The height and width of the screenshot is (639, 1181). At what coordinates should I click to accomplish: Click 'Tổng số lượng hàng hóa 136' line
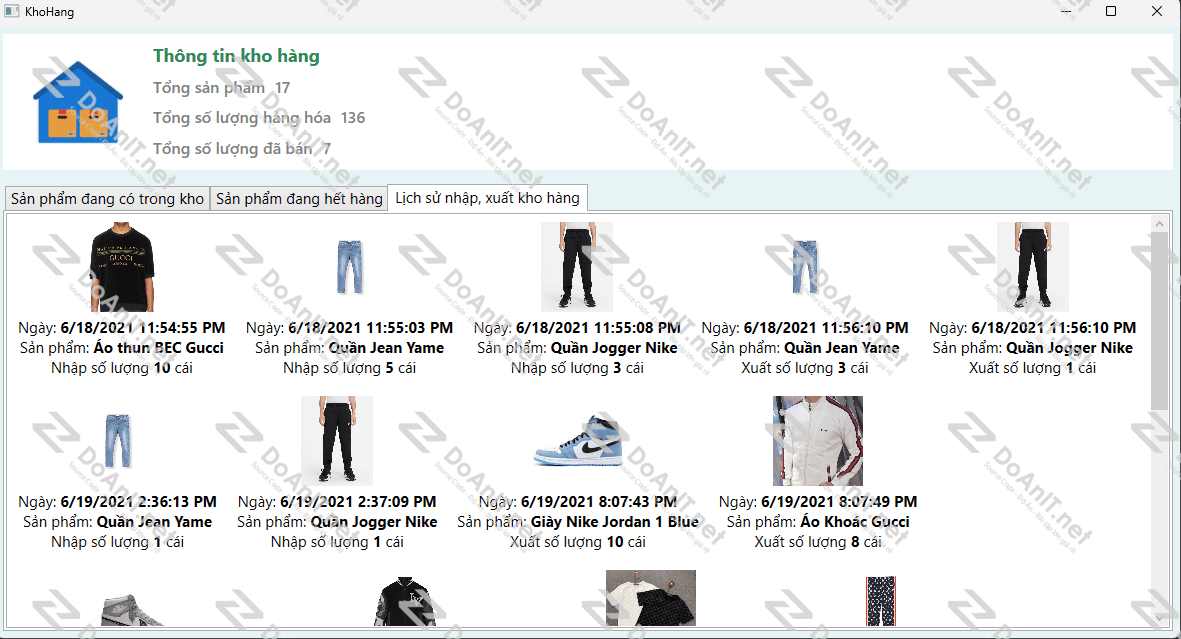[259, 118]
